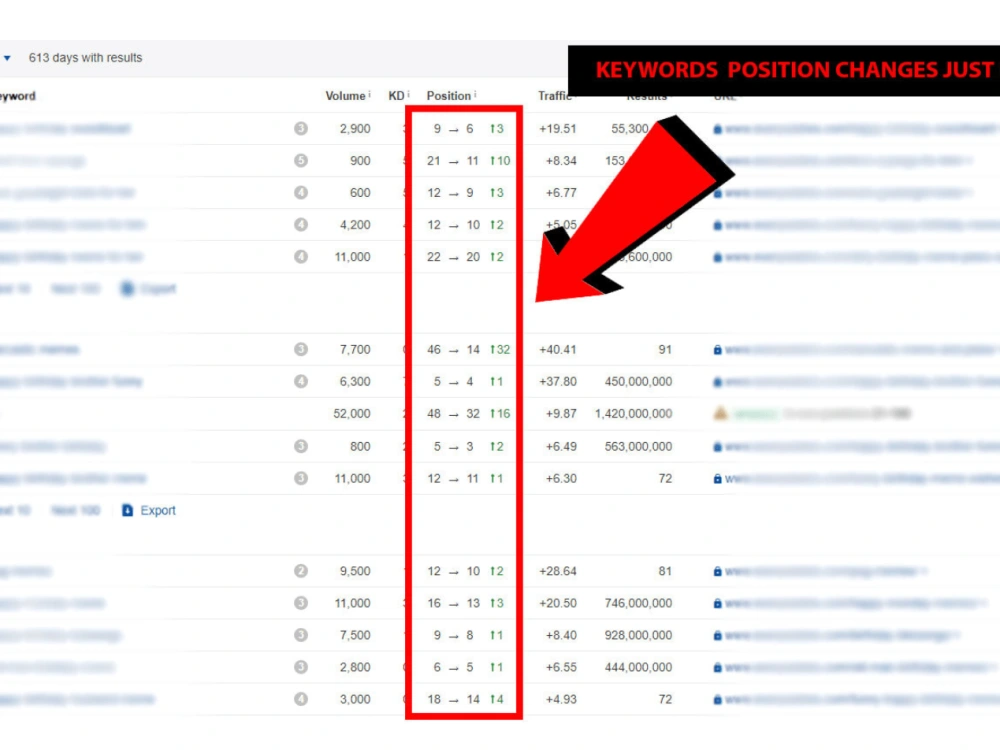Viewport: 1000px width, 750px height.
Task: Click warning triangle icon in 52,000 volume row
Action: (x=721, y=414)
